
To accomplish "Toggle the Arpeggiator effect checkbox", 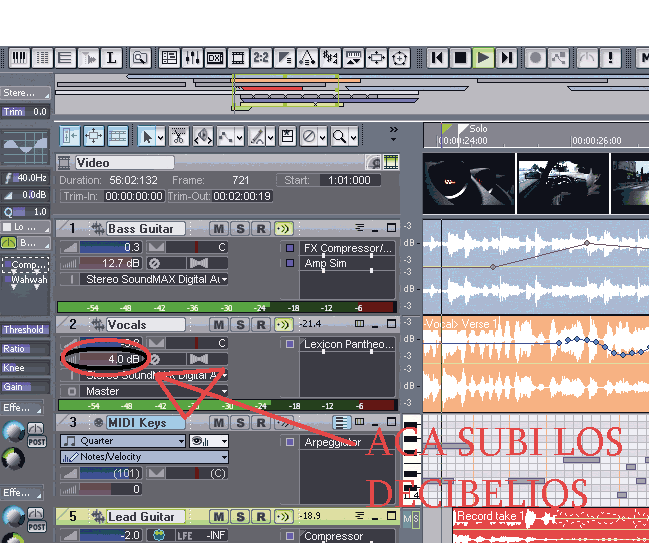I will (x=290, y=442).
